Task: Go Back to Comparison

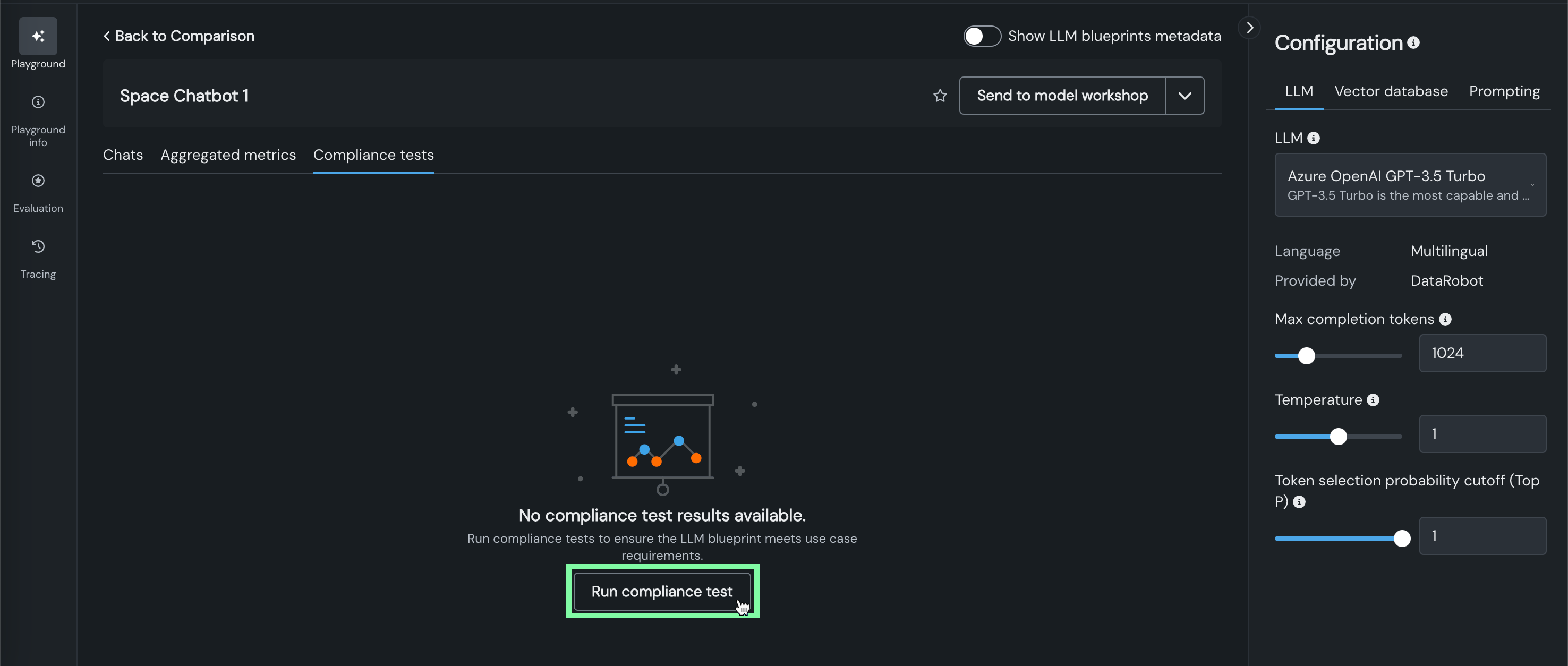Action: pos(179,36)
